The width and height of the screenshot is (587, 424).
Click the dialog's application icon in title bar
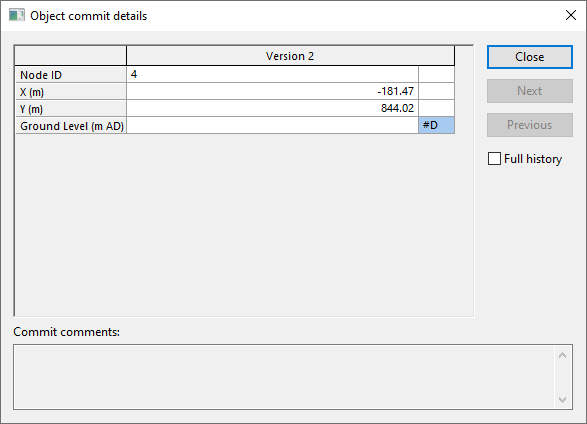[x=16, y=15]
